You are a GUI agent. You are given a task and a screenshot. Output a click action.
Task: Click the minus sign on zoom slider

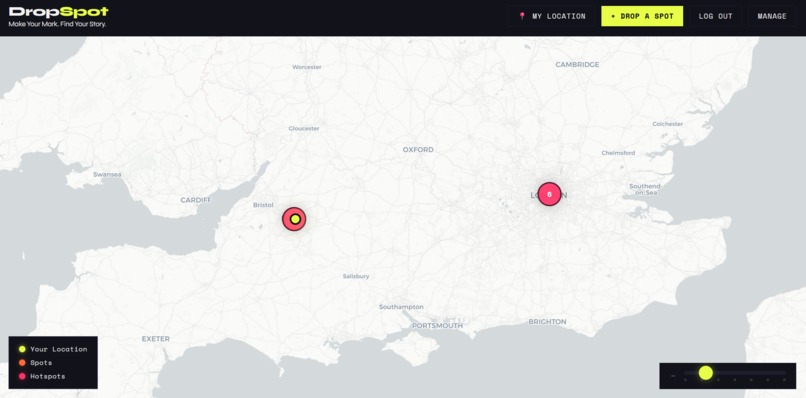(673, 376)
